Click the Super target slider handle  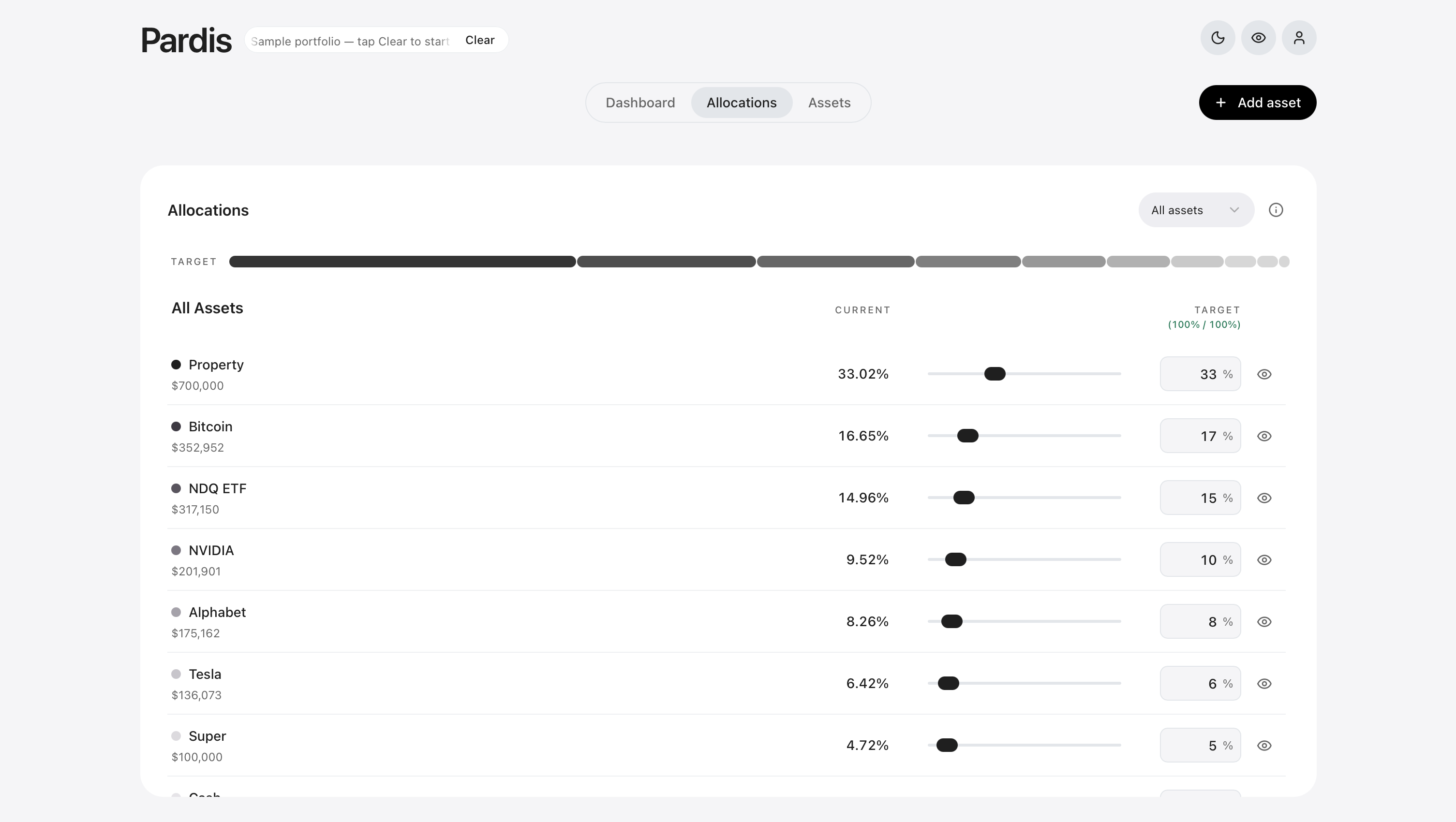[x=947, y=745]
